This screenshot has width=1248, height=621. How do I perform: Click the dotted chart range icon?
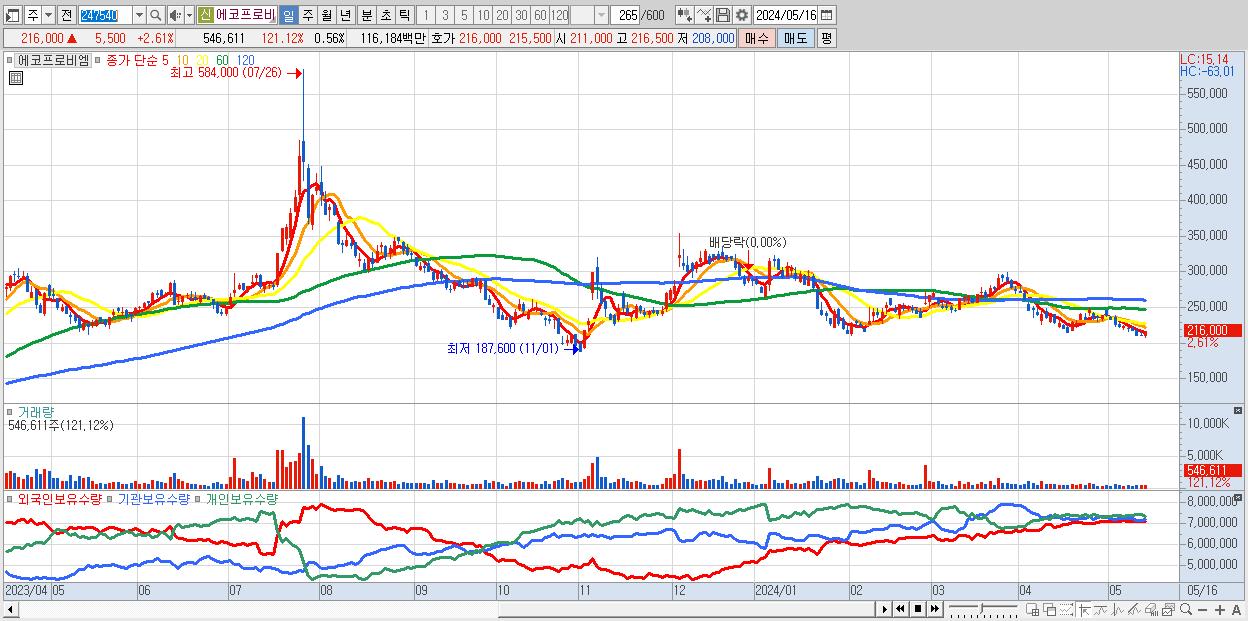(x=1066, y=609)
